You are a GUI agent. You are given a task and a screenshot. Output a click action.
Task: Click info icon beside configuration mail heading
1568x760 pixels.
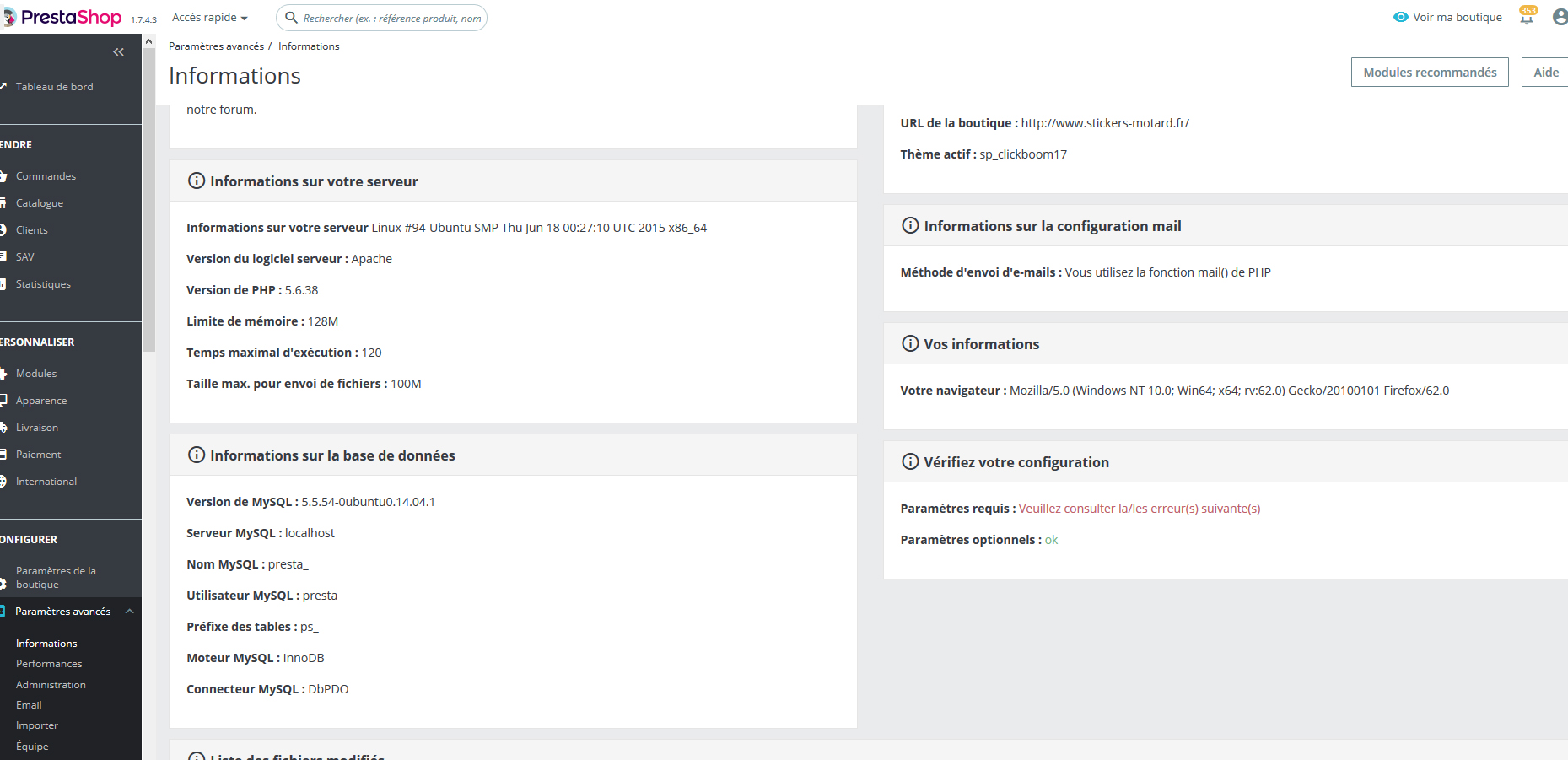click(910, 226)
